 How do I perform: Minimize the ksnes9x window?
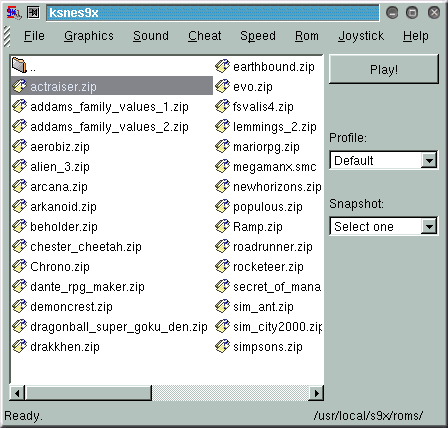(x=392, y=13)
